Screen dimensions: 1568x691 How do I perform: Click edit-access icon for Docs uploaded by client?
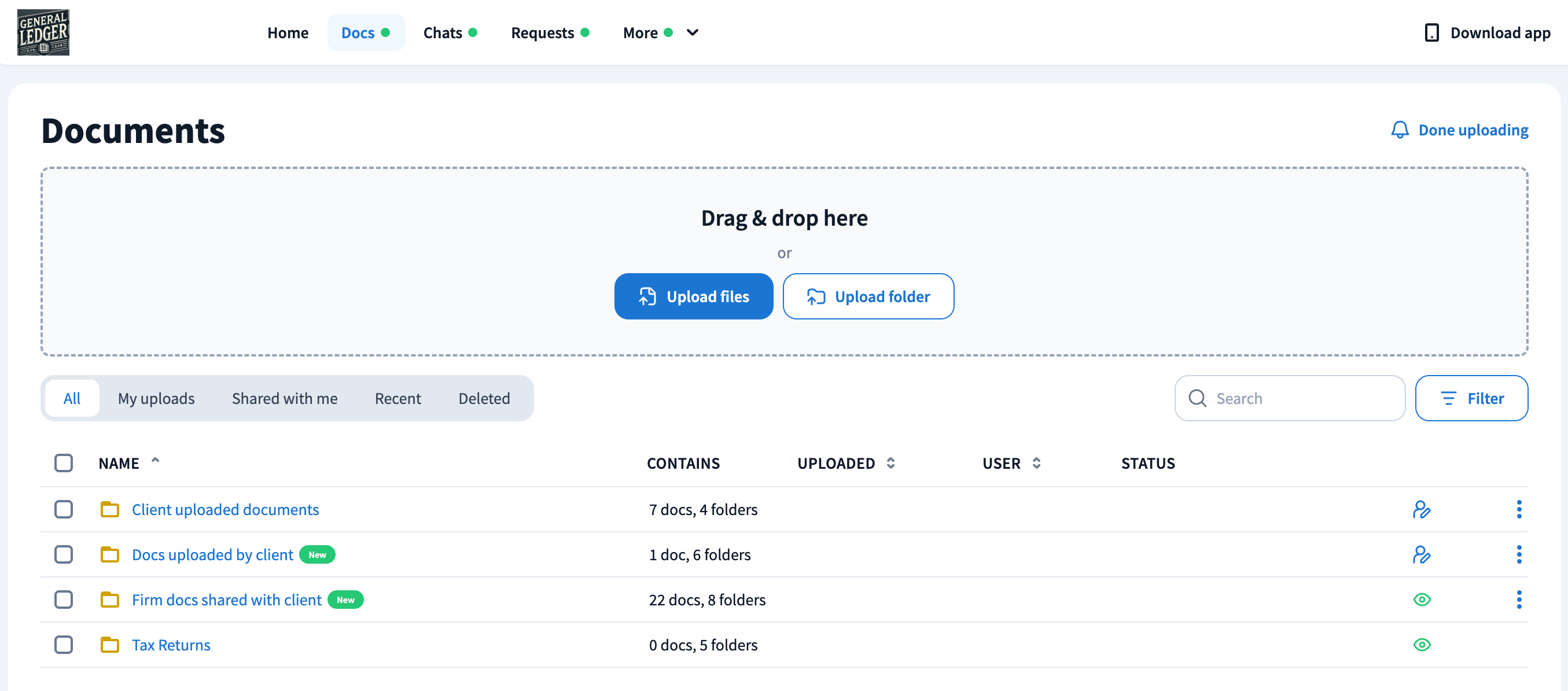(x=1421, y=554)
